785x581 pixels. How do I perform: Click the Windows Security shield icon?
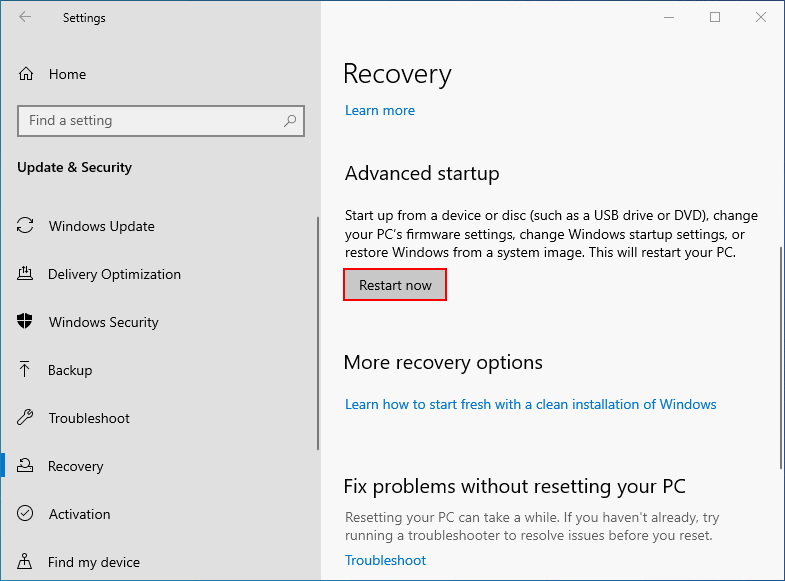click(x=26, y=322)
